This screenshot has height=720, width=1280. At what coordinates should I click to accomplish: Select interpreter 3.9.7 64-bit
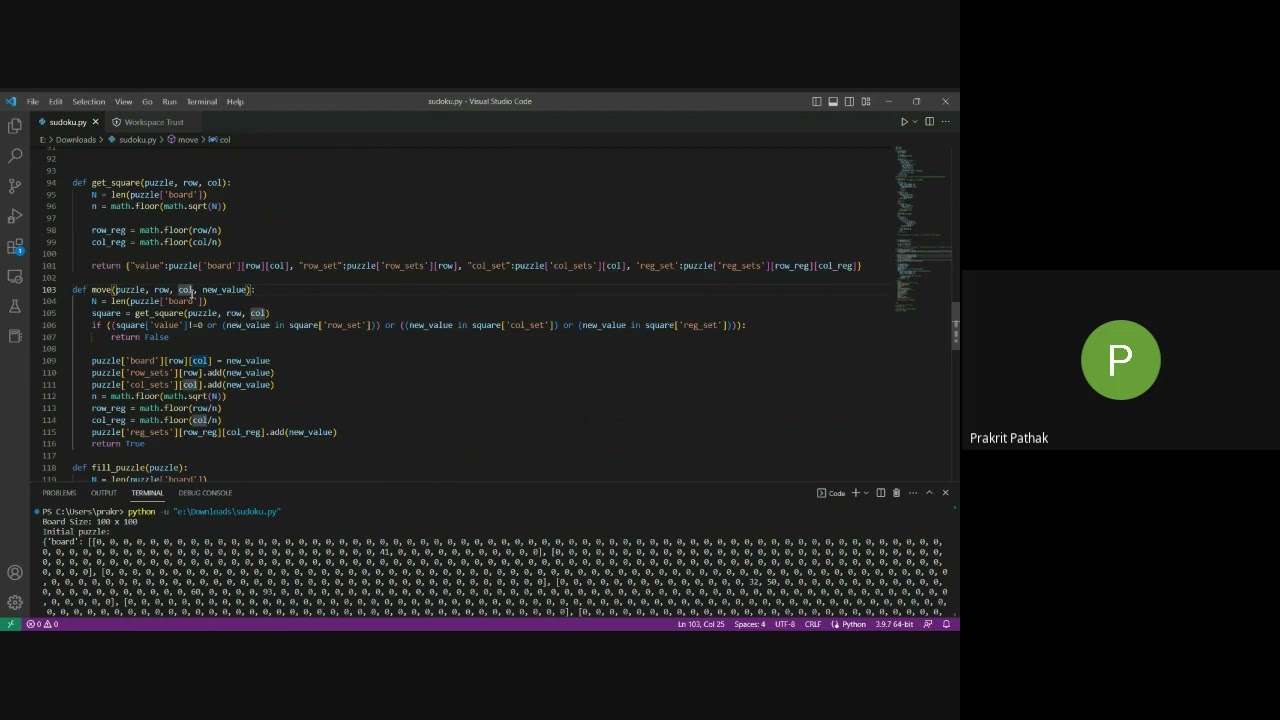tap(893, 624)
